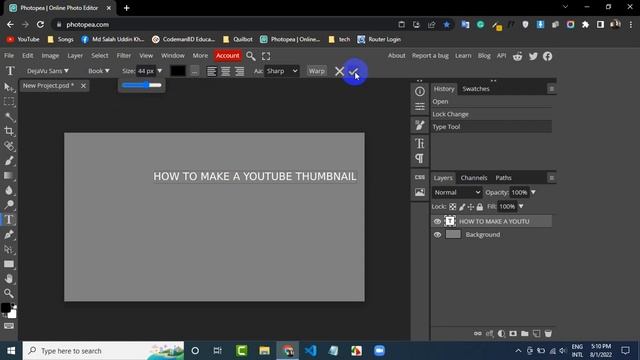Delete layer with trash icon
This screenshot has width=640, height=360.
[x=548, y=333]
